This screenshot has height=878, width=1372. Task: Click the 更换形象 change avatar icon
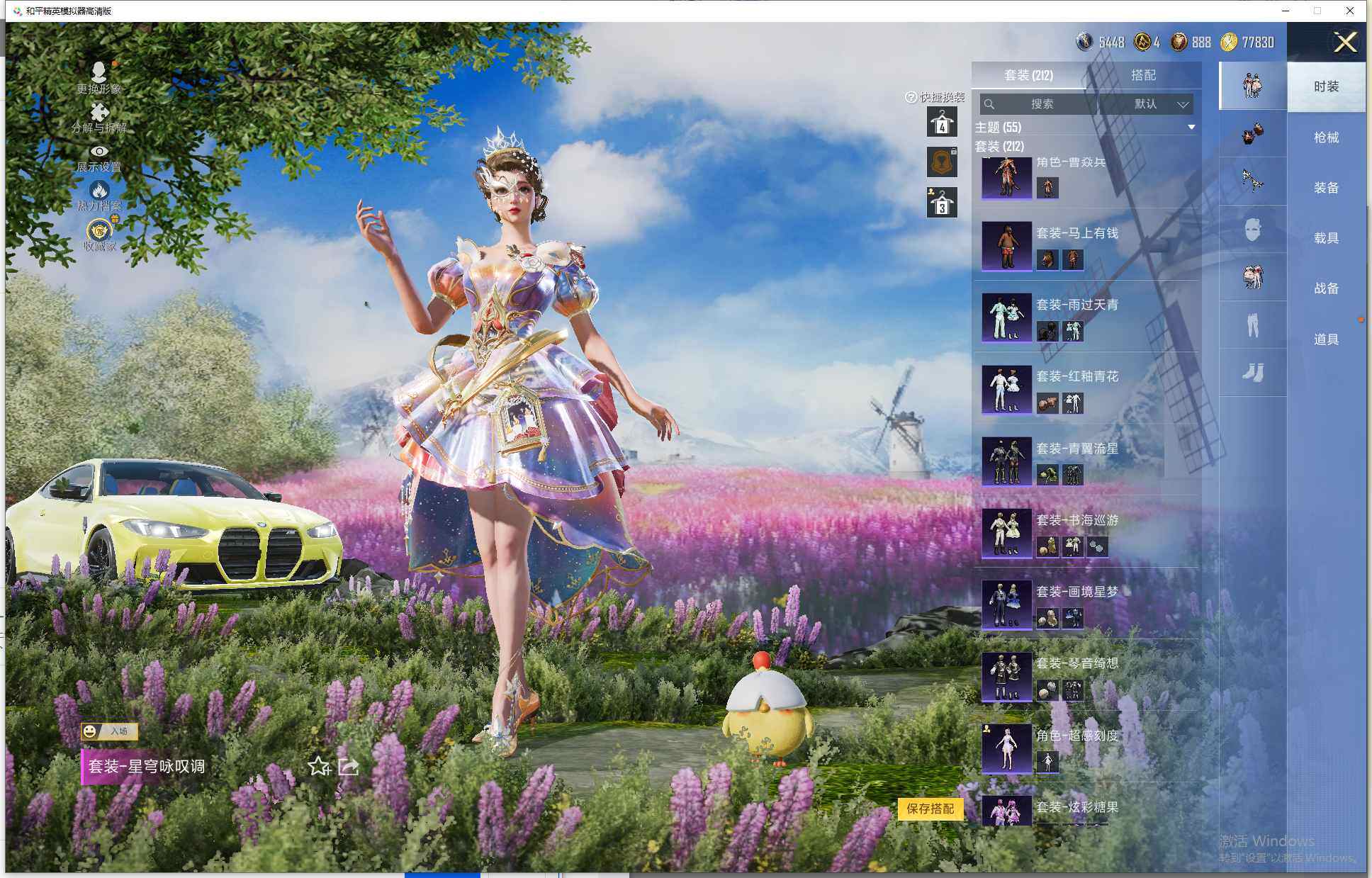click(99, 72)
